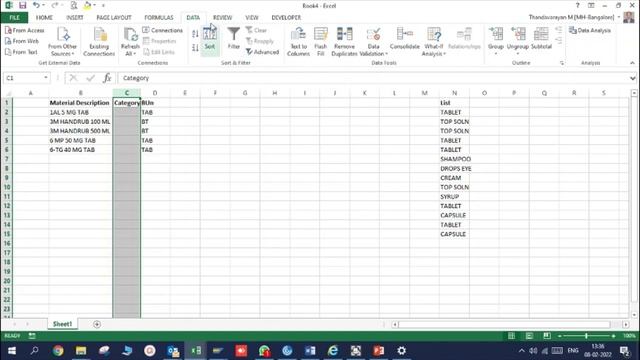The height and width of the screenshot is (360, 640).
Task: Click the zoom out minus button
Action: tap(560, 336)
